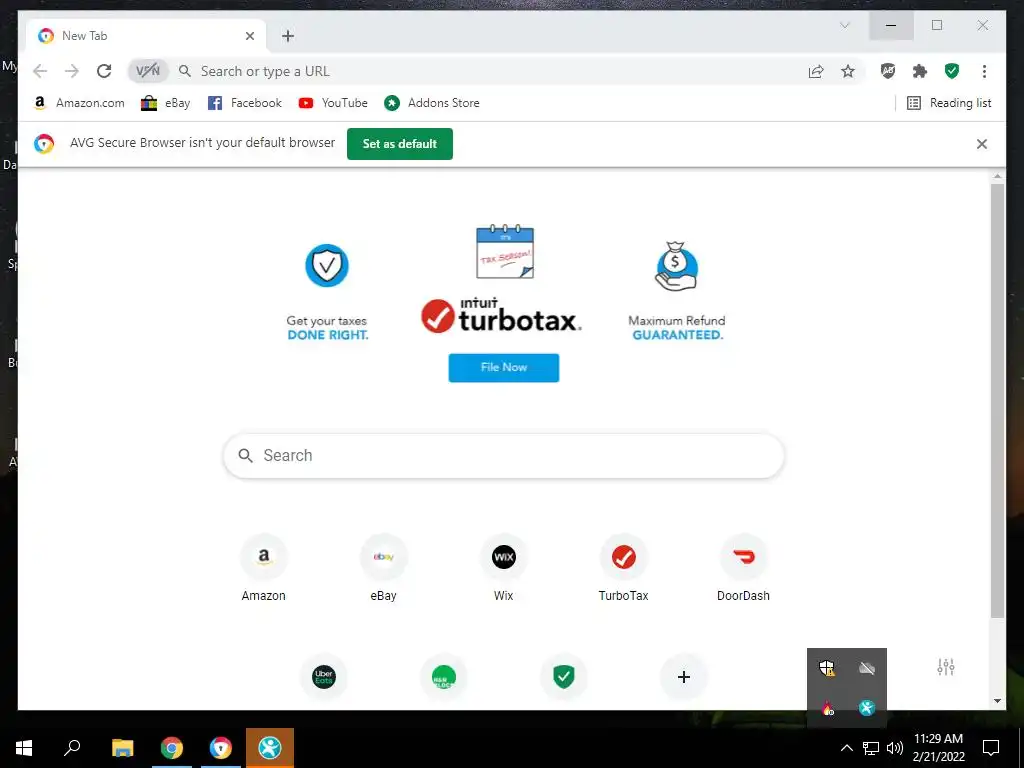Open Facebook bookmark
Viewport: 1024px width, 768px height.
pos(244,103)
